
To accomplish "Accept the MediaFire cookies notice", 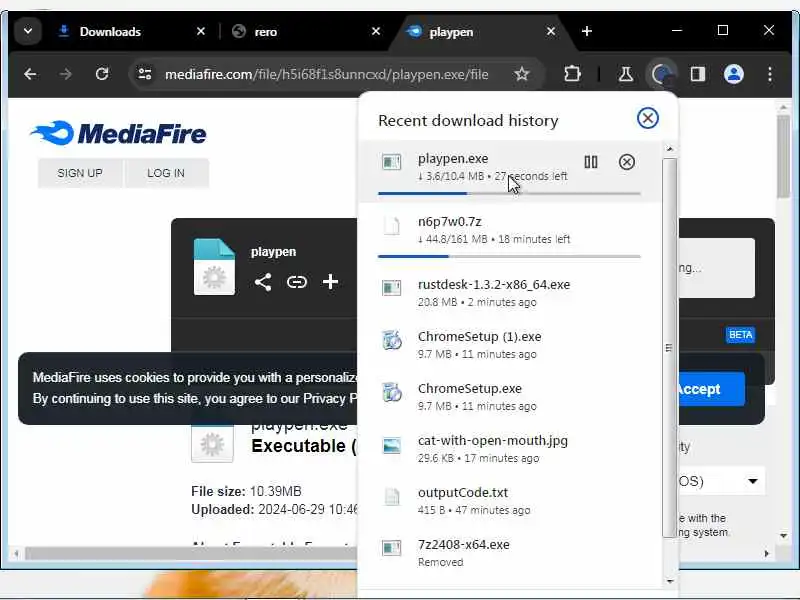I will [709, 389].
